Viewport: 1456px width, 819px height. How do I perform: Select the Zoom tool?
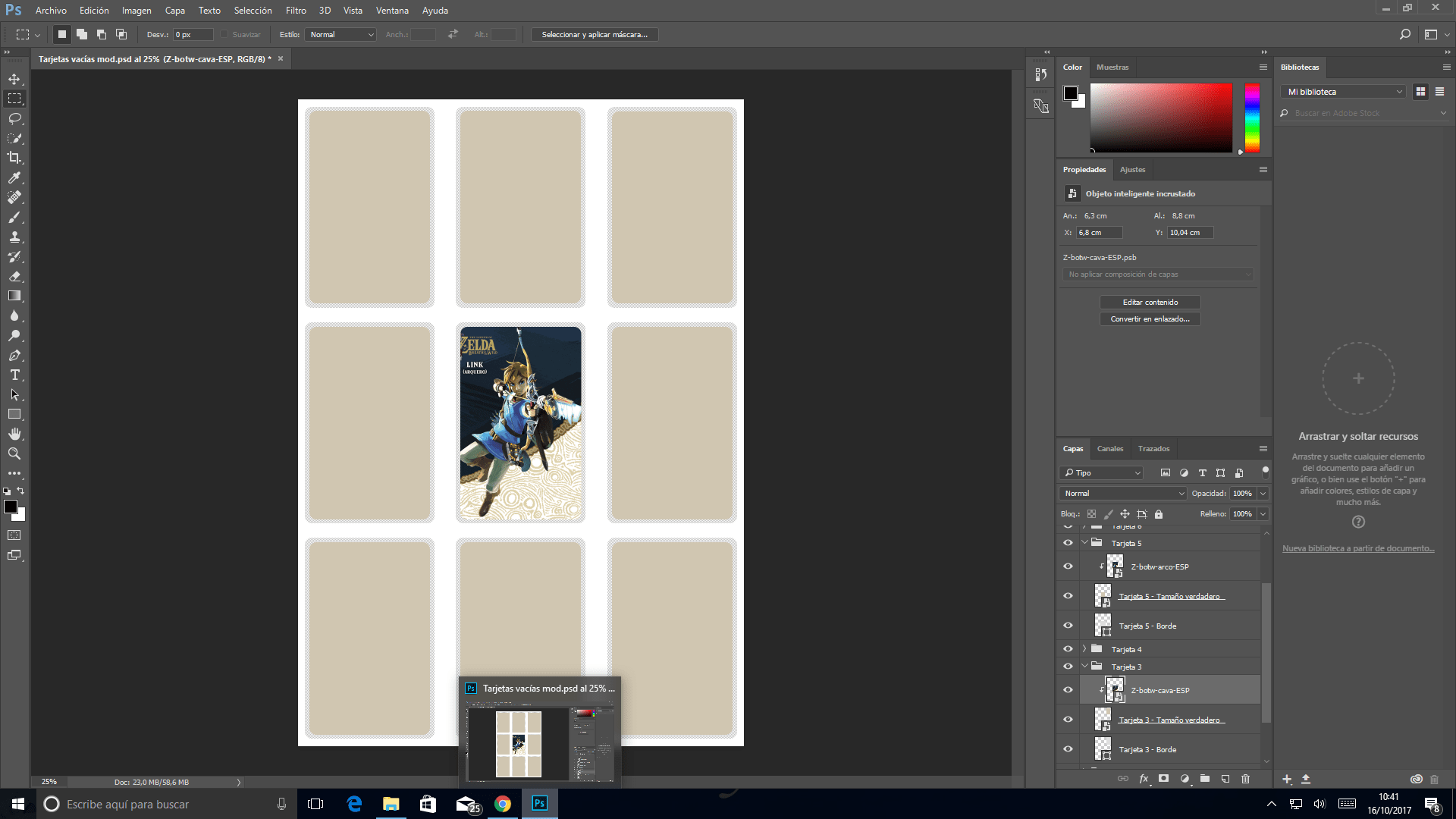pos(14,453)
